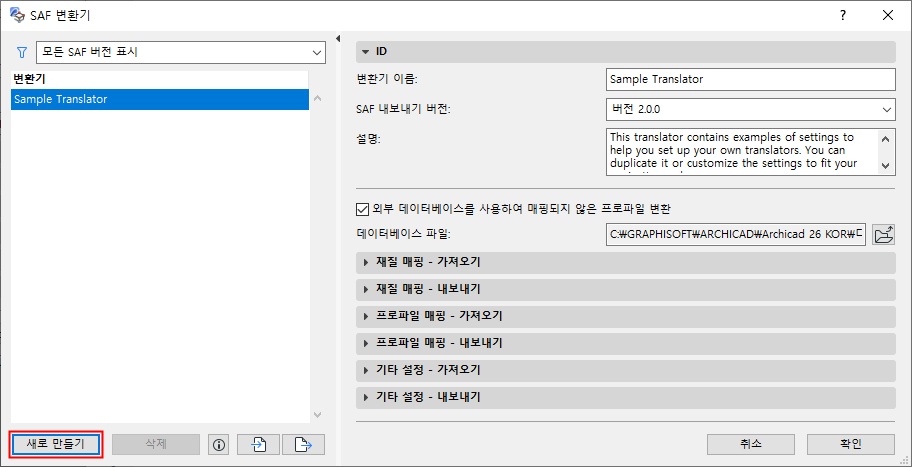Click the 새로 만들기 button
The image size is (912, 467).
pos(56,444)
